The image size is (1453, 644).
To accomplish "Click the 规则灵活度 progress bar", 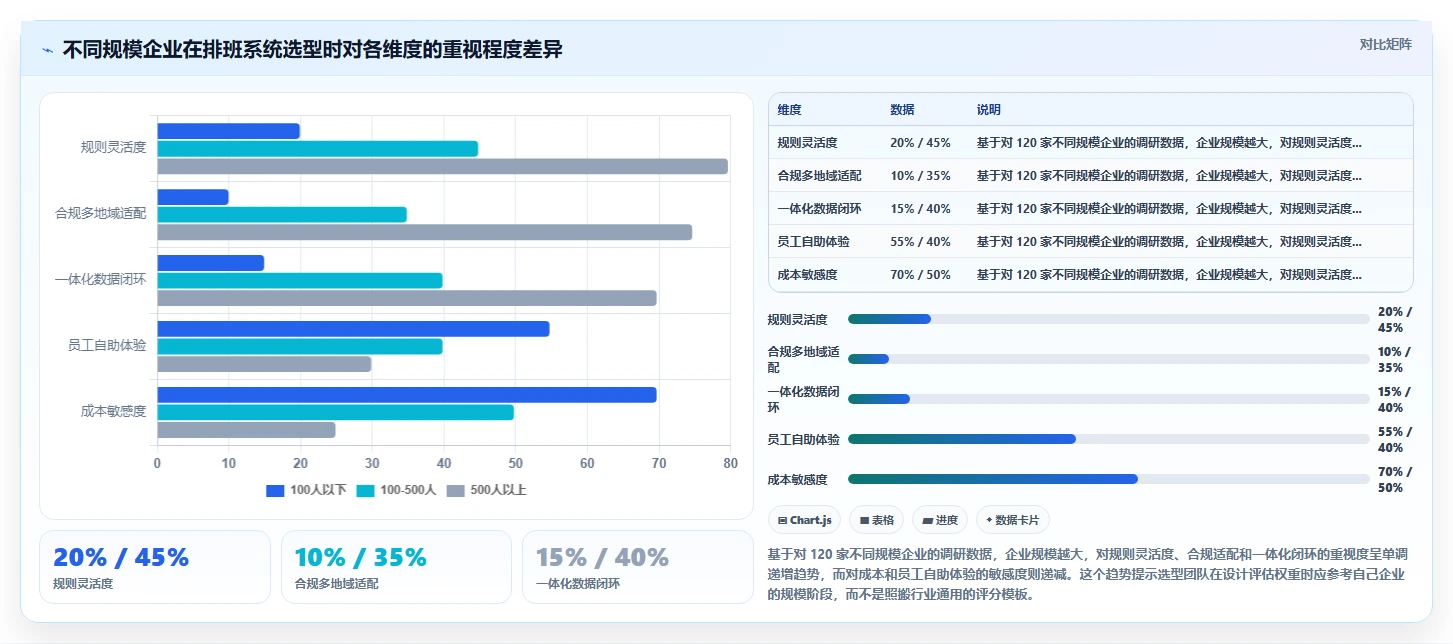I will point(1109,319).
